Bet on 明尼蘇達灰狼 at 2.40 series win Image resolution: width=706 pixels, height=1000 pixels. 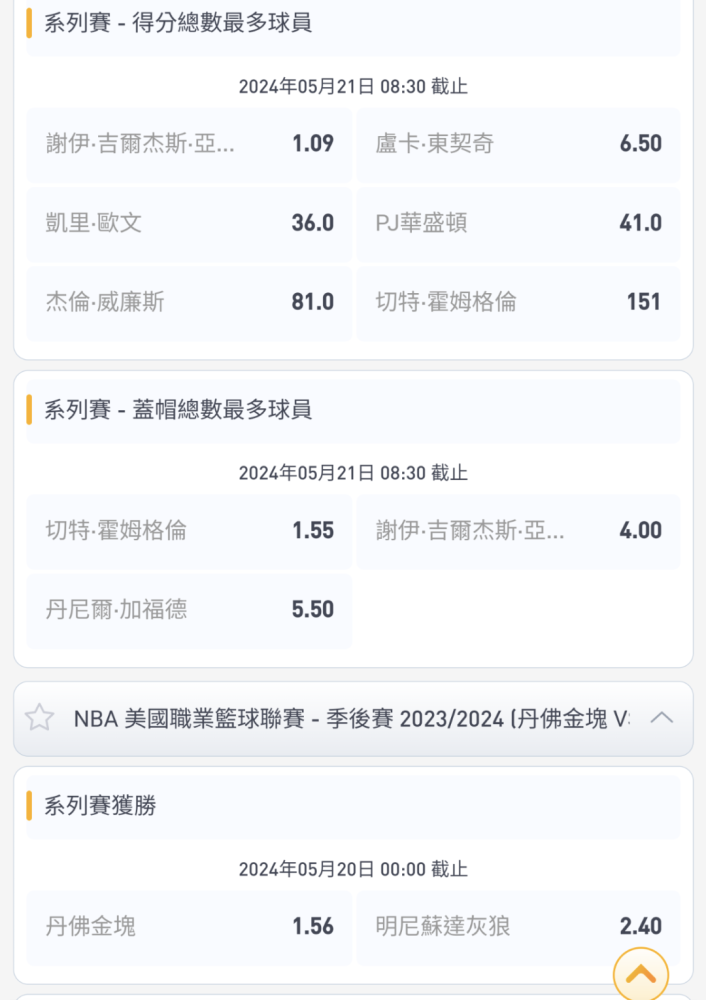click(x=518, y=927)
